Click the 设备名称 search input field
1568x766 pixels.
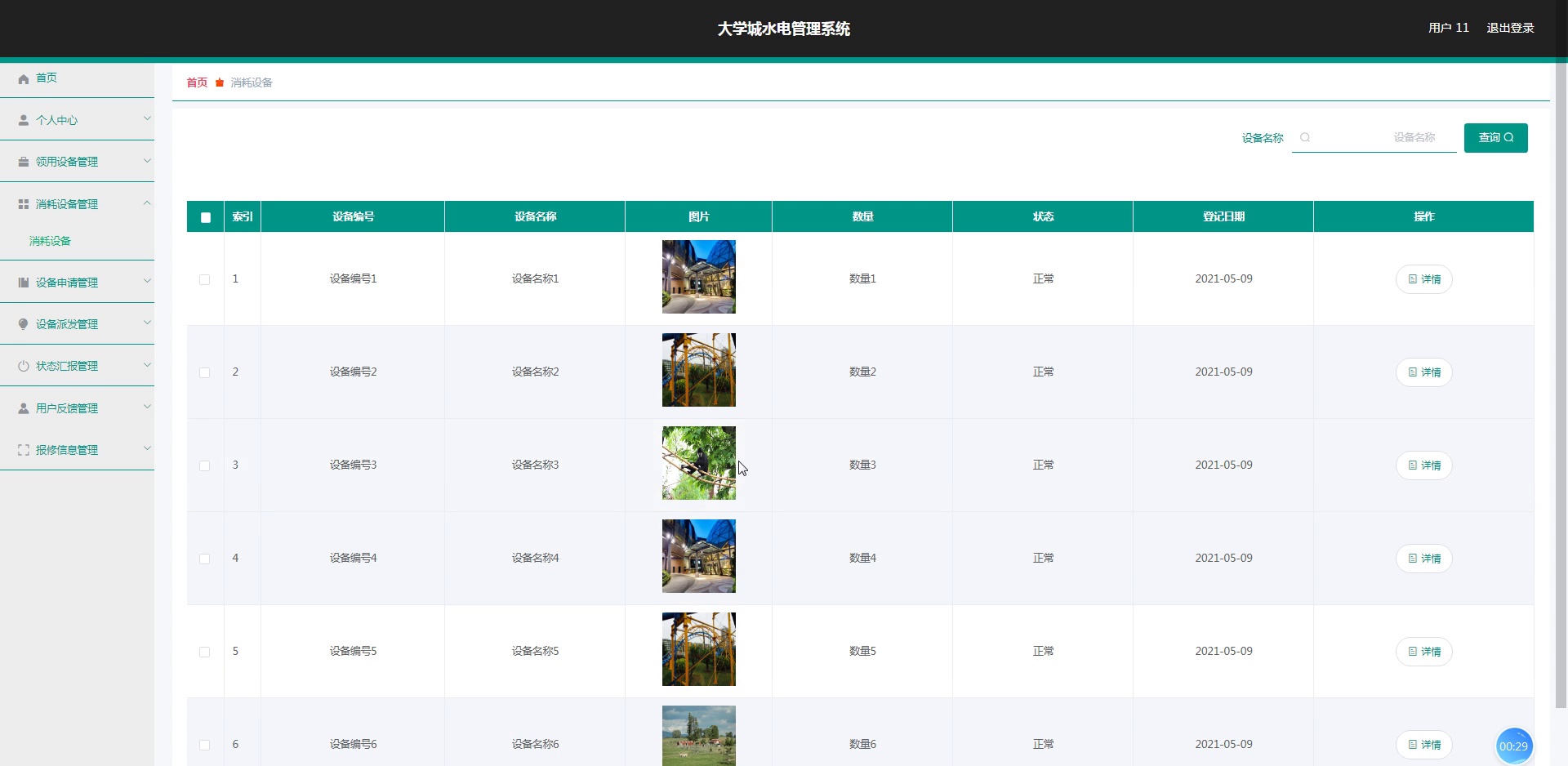point(1374,138)
